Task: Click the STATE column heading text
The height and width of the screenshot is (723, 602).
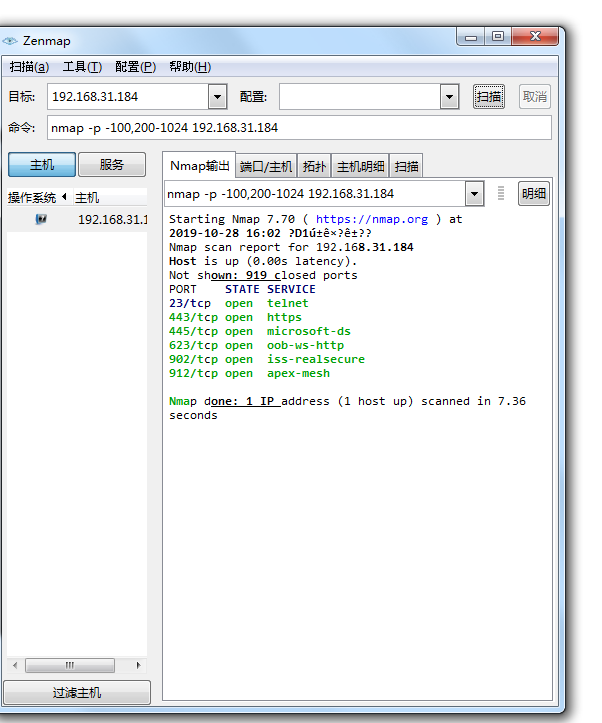Action: pos(242,290)
